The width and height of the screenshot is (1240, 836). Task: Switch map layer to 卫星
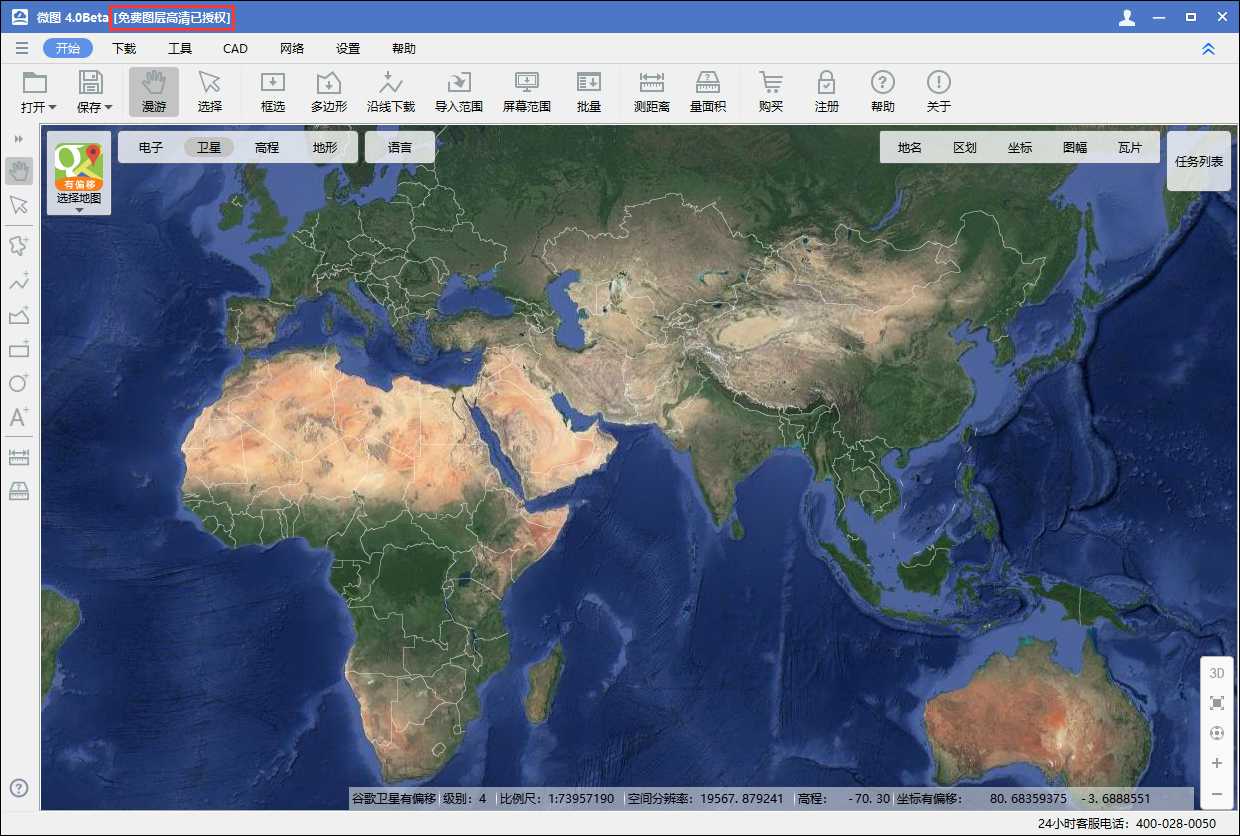pyautogui.click(x=209, y=147)
